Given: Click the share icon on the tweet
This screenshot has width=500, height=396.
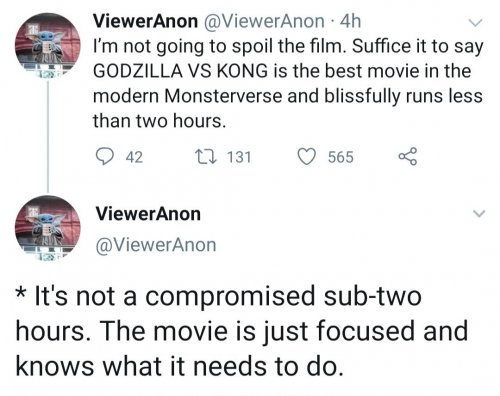Looking at the screenshot, I should click(408, 156).
